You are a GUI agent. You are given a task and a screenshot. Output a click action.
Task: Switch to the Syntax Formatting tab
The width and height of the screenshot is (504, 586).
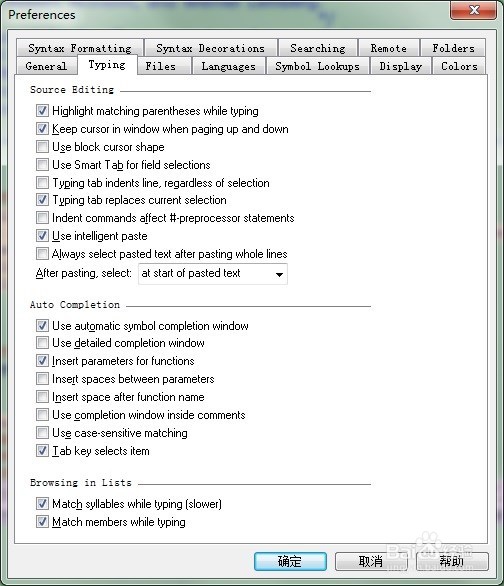pos(80,48)
